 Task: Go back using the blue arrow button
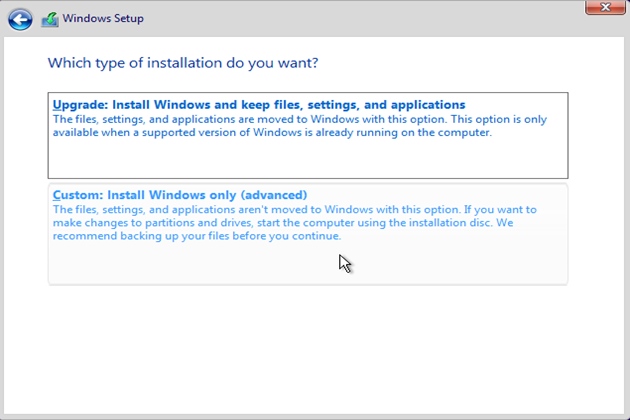20,18
